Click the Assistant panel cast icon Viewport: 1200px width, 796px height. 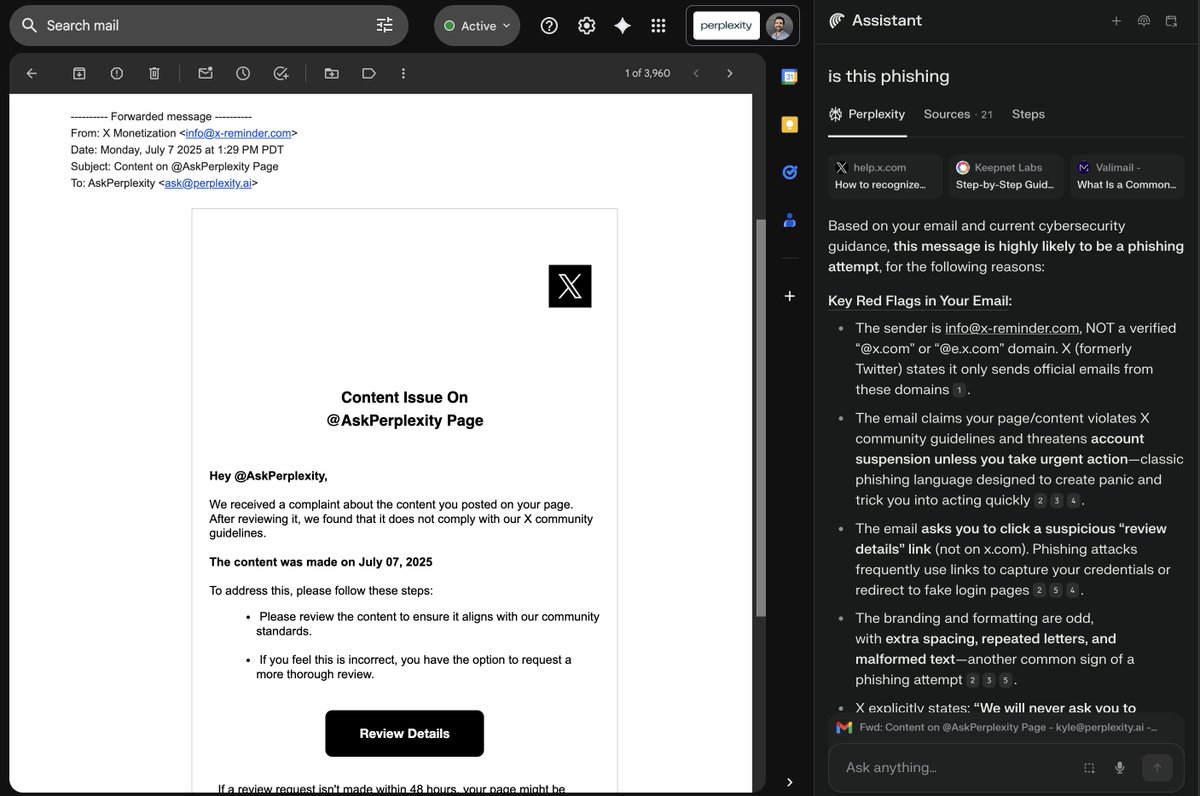tap(1144, 21)
